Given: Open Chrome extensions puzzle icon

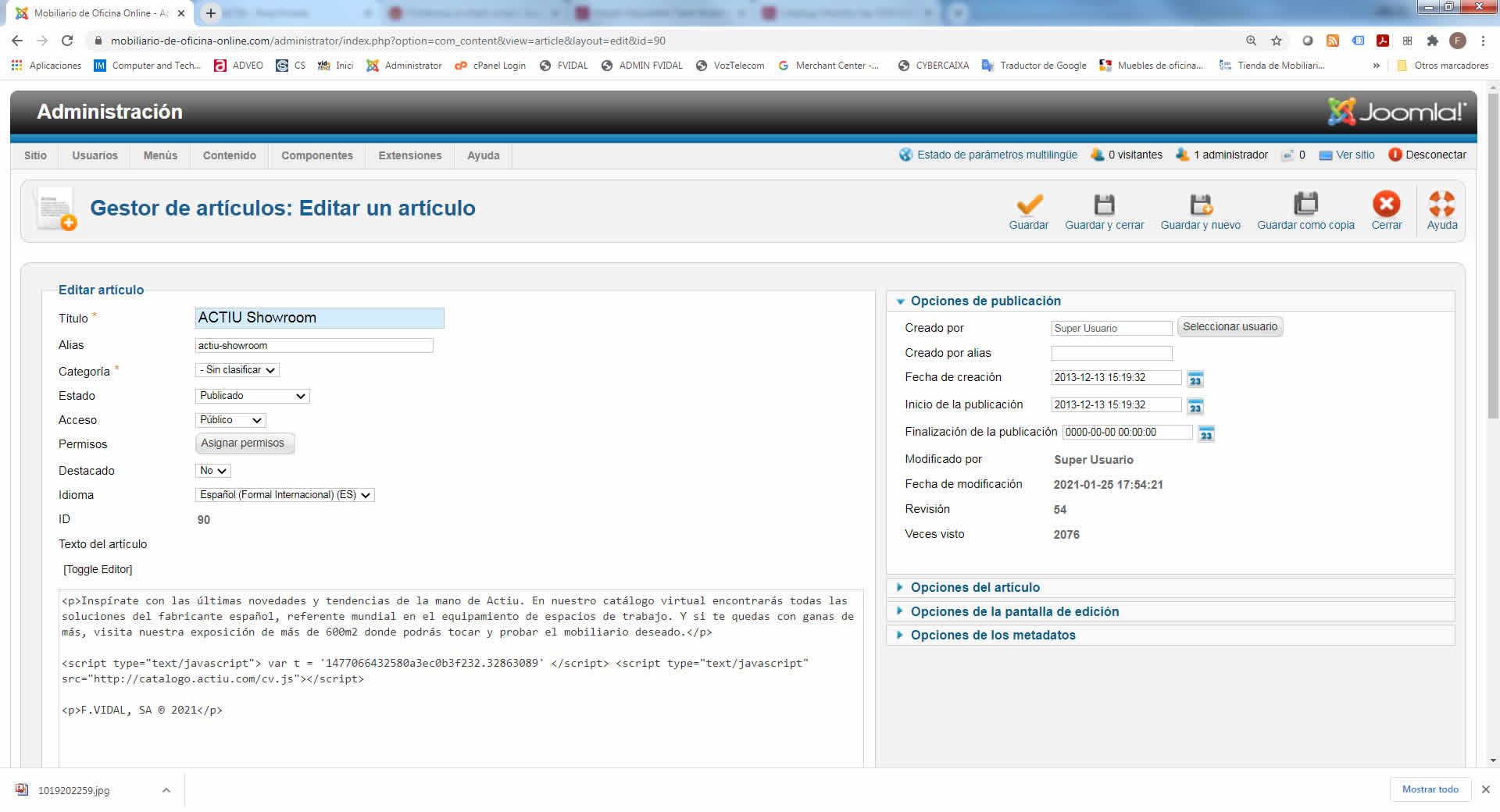Looking at the screenshot, I should (x=1432, y=41).
